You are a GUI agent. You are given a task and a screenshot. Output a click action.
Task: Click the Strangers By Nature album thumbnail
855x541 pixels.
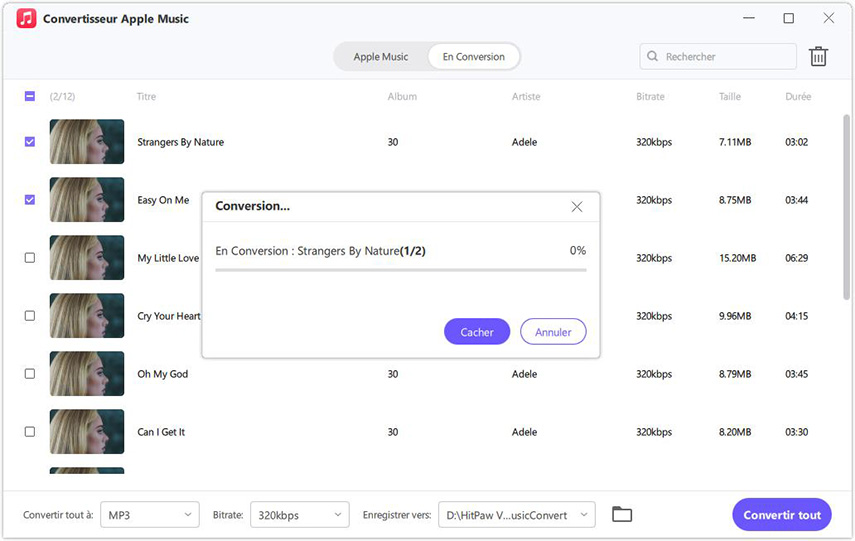[x=87, y=142]
